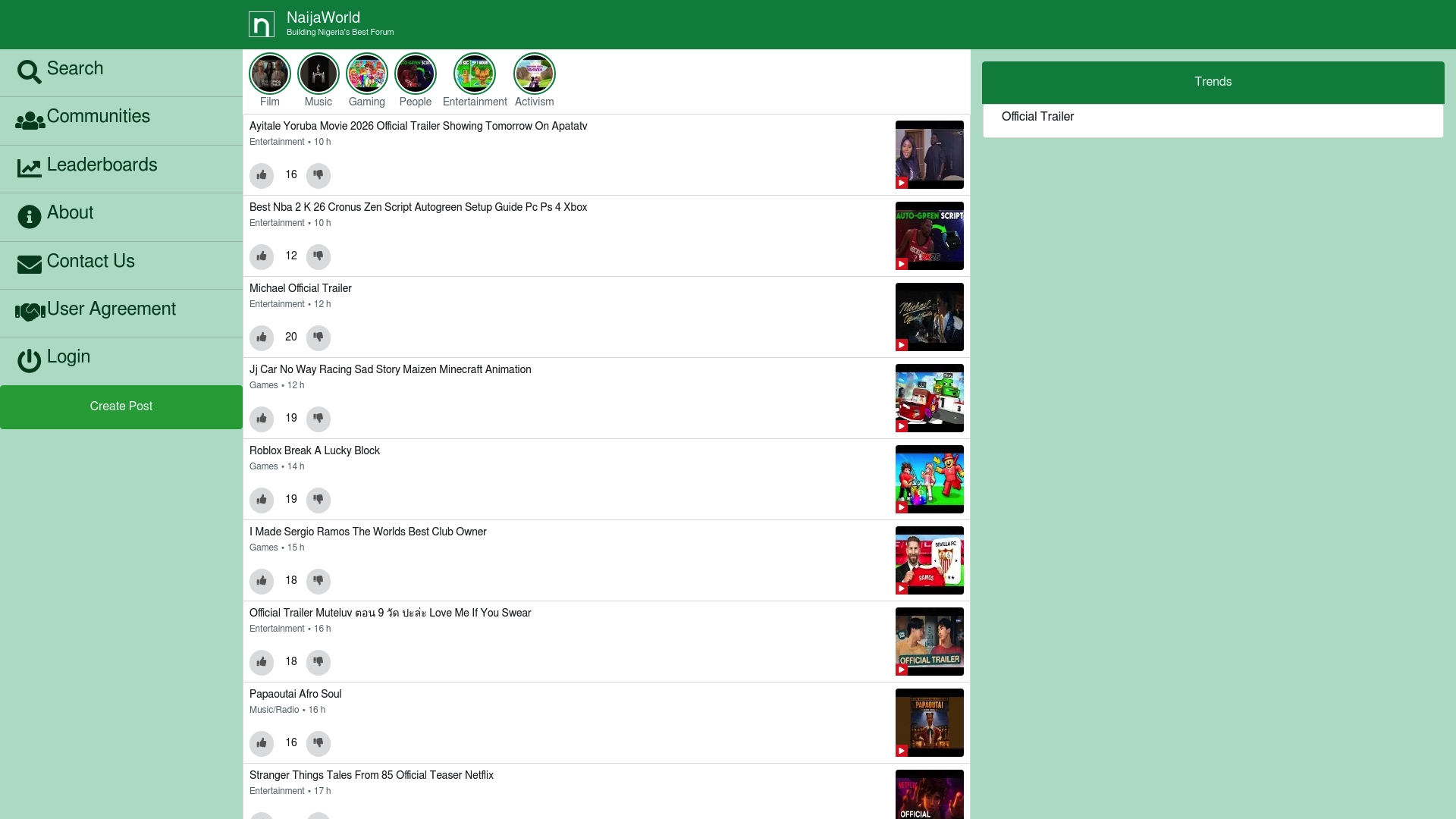1456x819 pixels.
Task: Dislike the Roblox Break A Lucky Block post
Action: pyautogui.click(x=318, y=500)
